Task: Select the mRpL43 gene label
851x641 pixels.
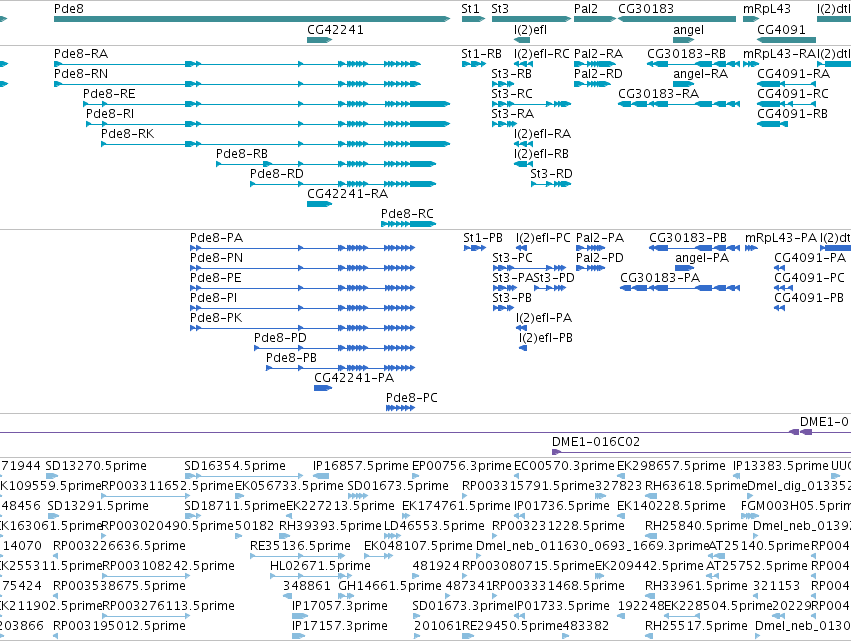Action: (767, 9)
